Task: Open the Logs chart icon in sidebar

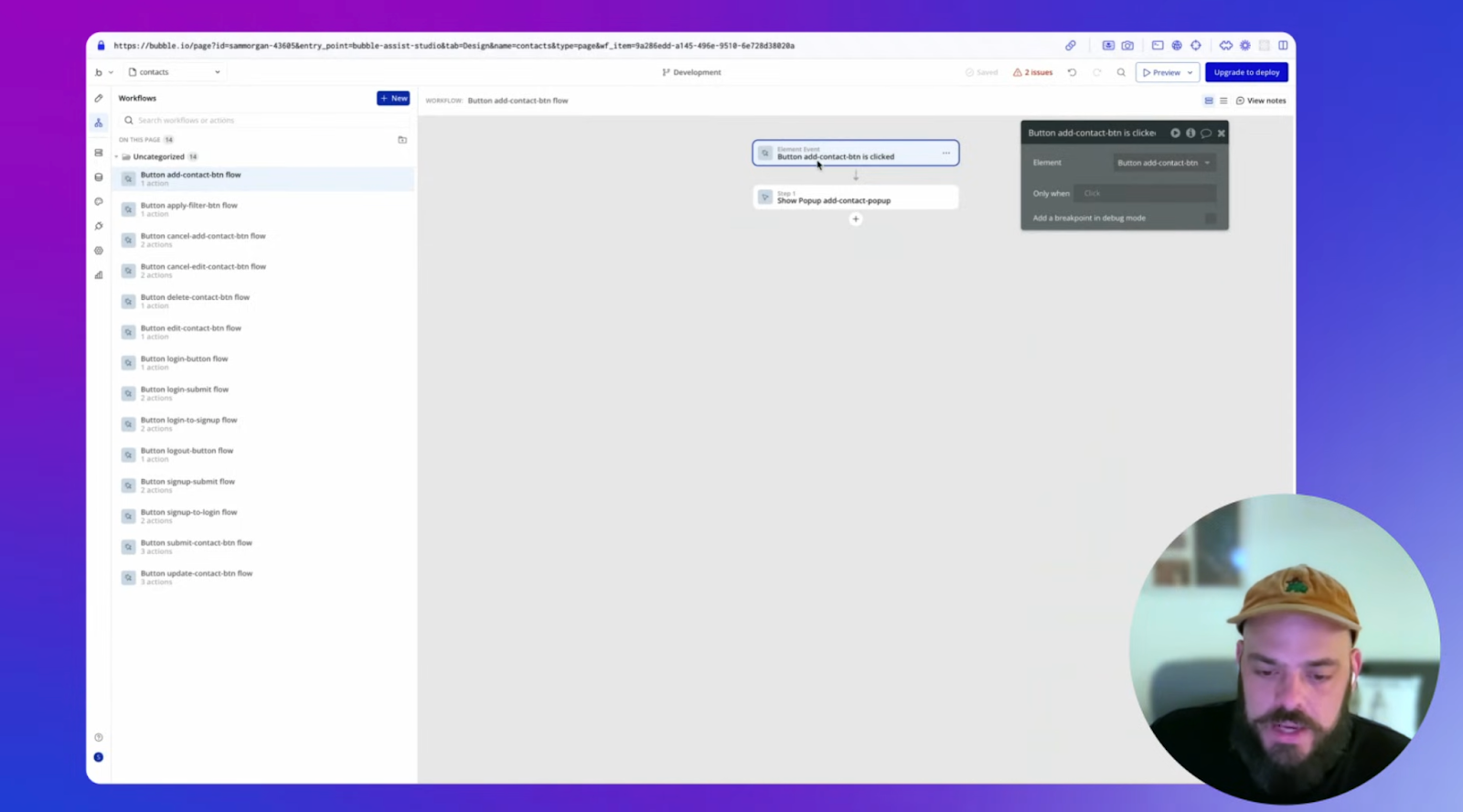Action: pyautogui.click(x=99, y=275)
